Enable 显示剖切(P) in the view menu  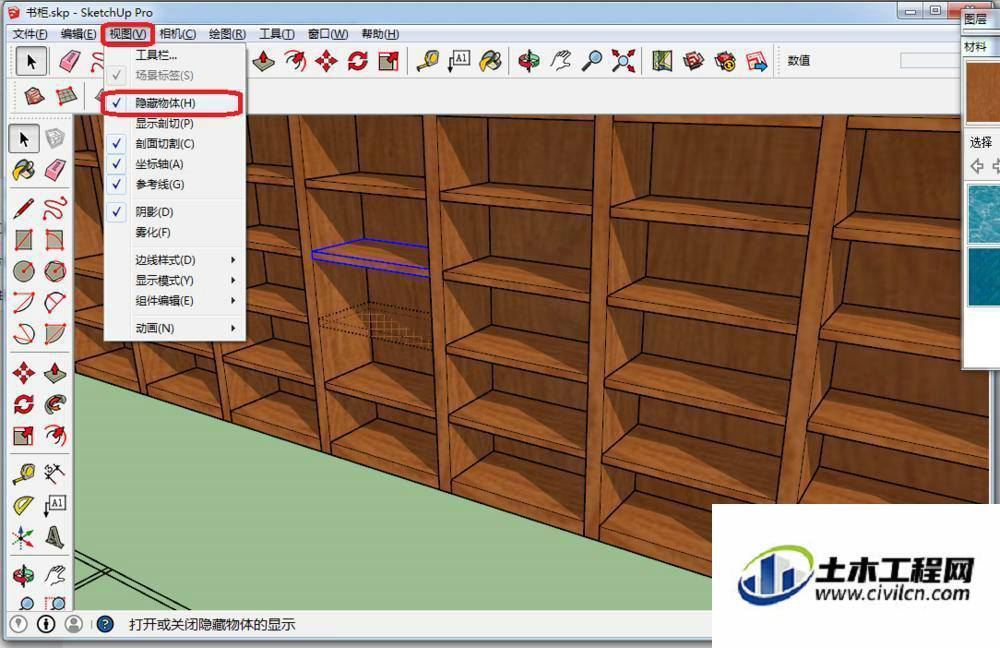point(175,123)
